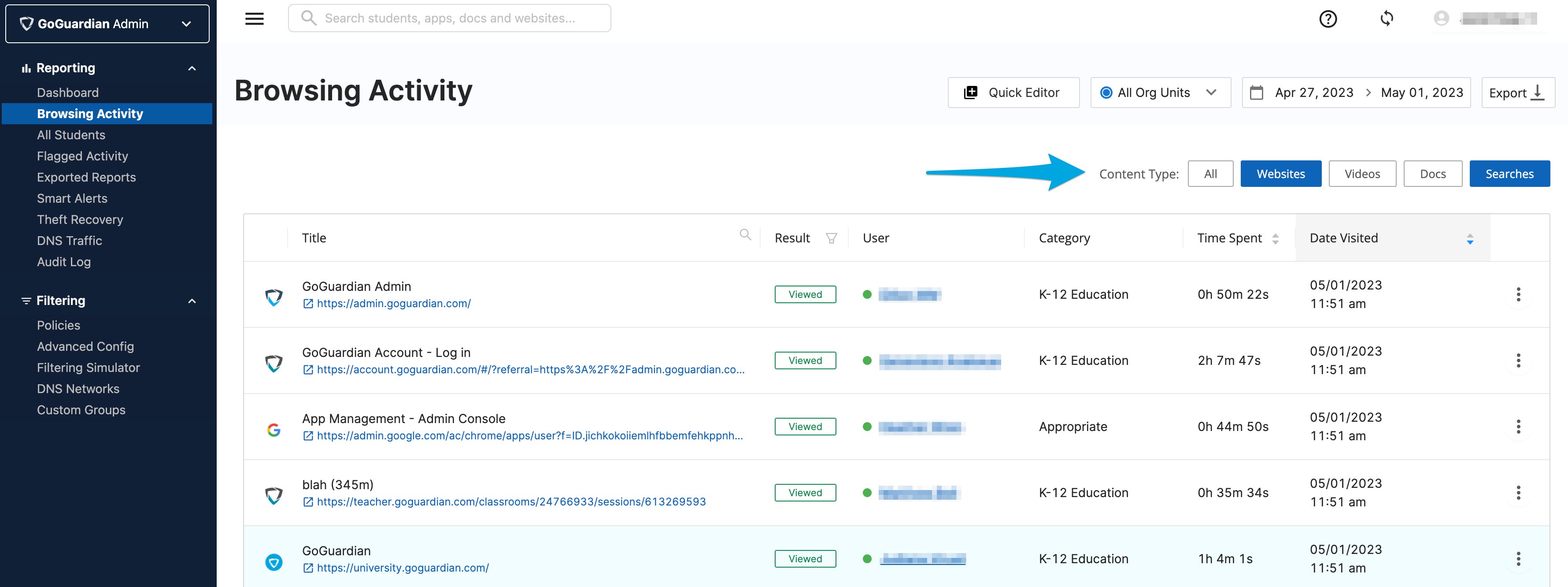Screen dimensions: 1568x587
Task: Open Exported Reports in sidebar
Action: tap(86, 177)
